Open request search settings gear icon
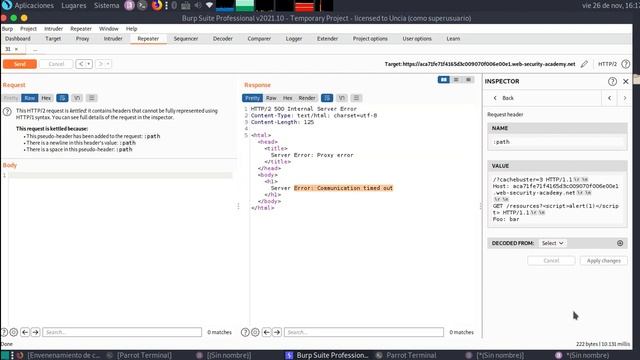This screenshot has height=360, width=640. pos(13,332)
